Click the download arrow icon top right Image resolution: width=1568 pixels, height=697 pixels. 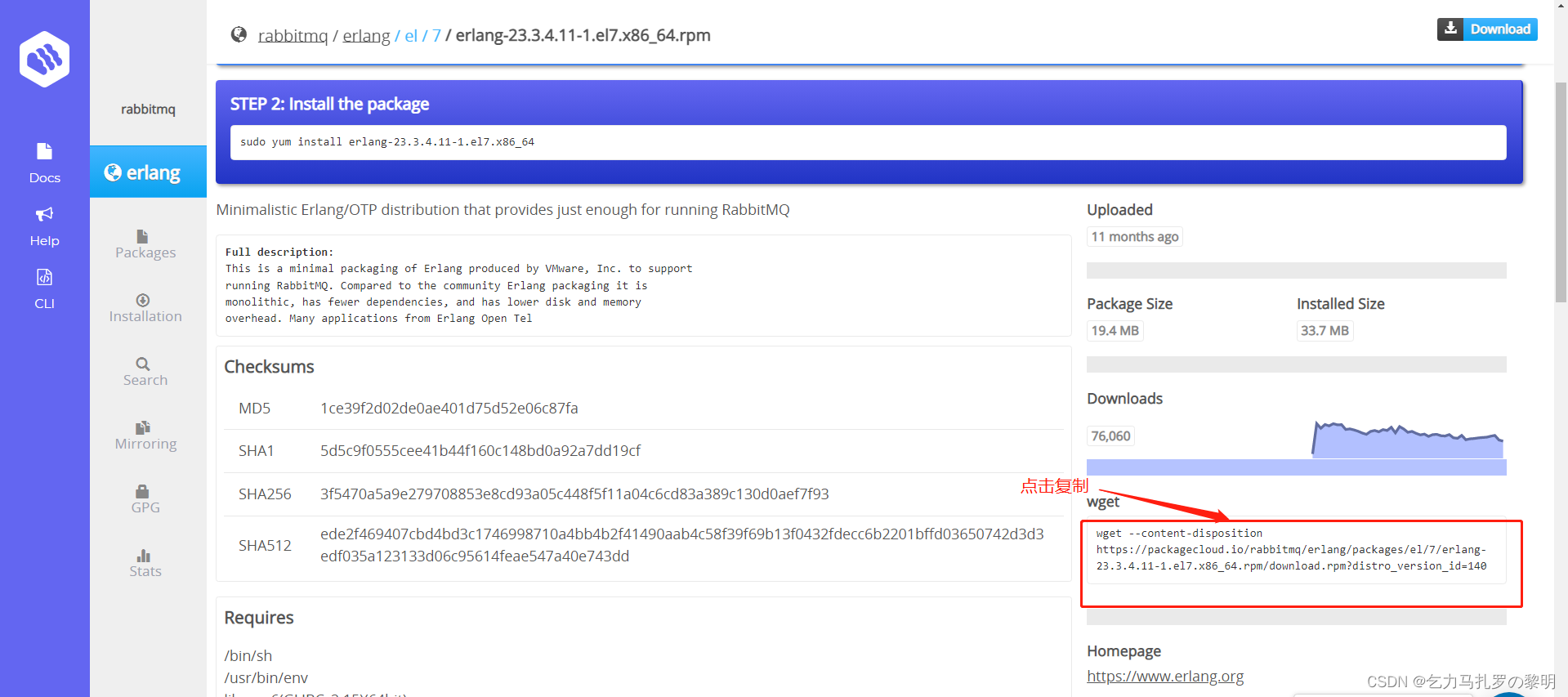pos(1450,29)
